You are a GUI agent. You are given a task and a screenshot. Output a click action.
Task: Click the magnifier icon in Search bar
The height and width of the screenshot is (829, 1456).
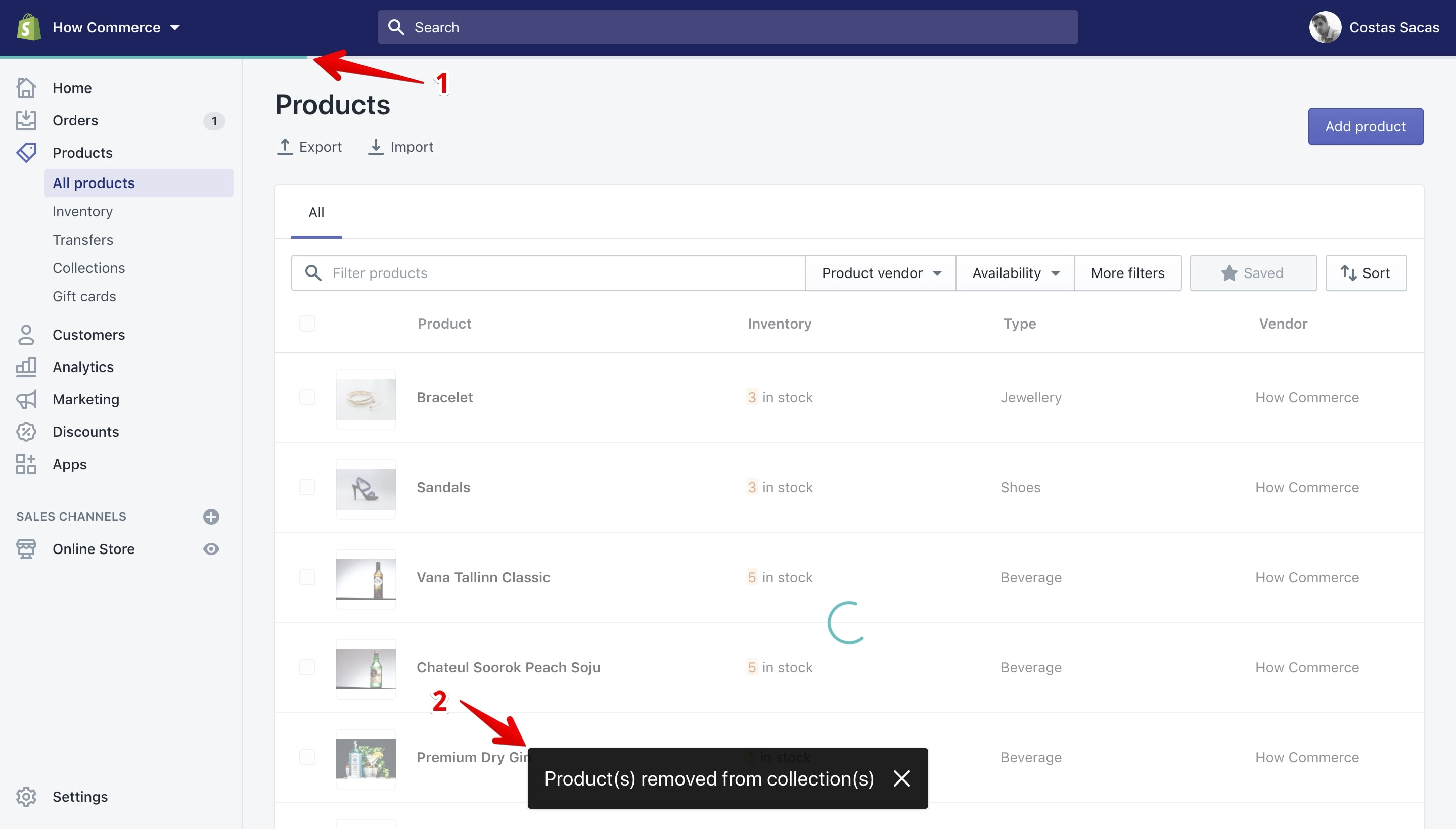(396, 27)
